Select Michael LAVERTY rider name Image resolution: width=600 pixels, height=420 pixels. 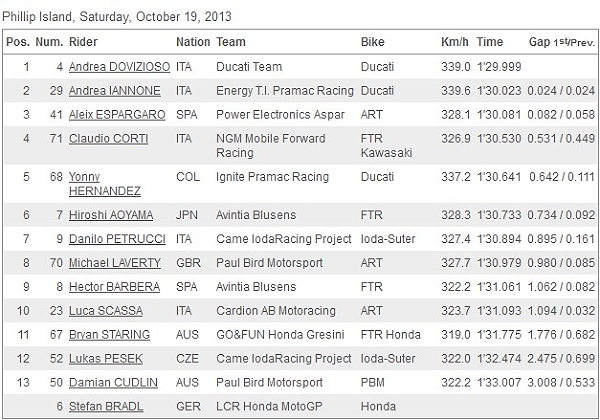point(114,263)
